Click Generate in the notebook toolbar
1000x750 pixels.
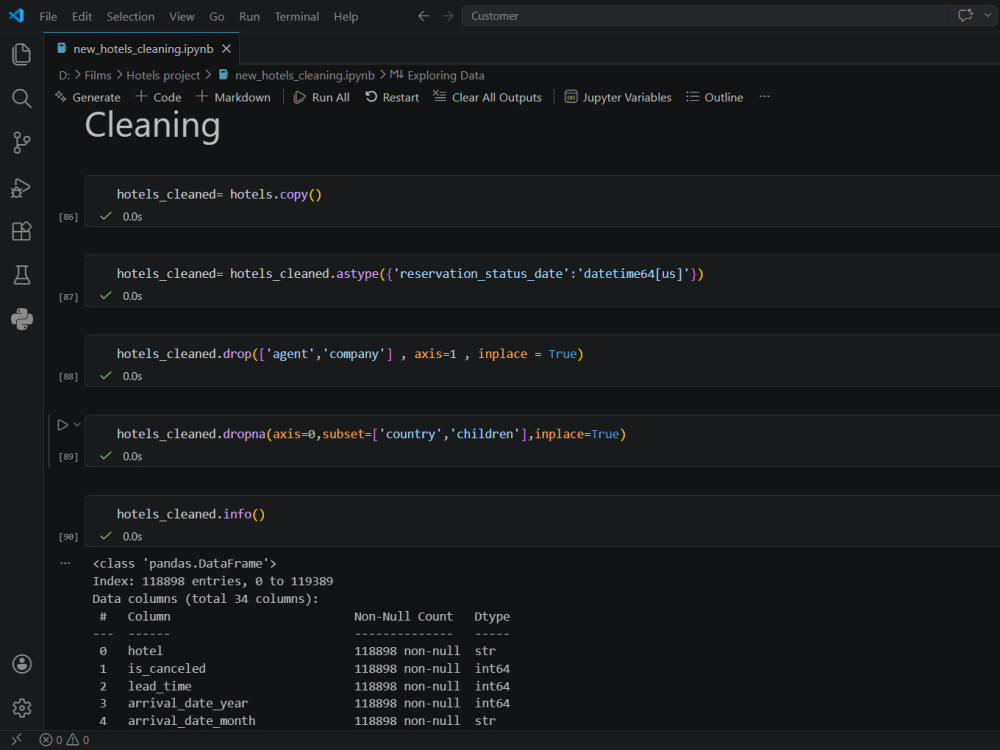point(88,97)
